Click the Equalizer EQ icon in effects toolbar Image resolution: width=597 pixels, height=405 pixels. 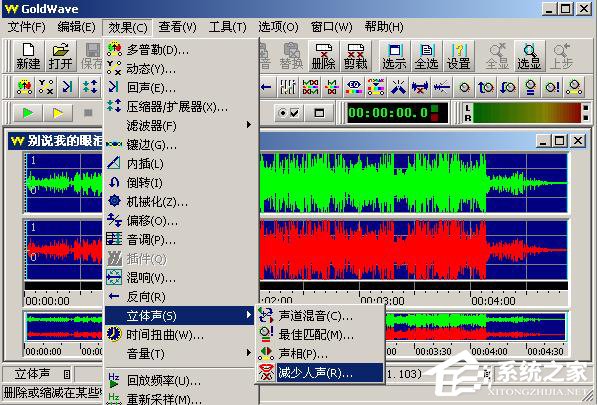click(x=354, y=87)
